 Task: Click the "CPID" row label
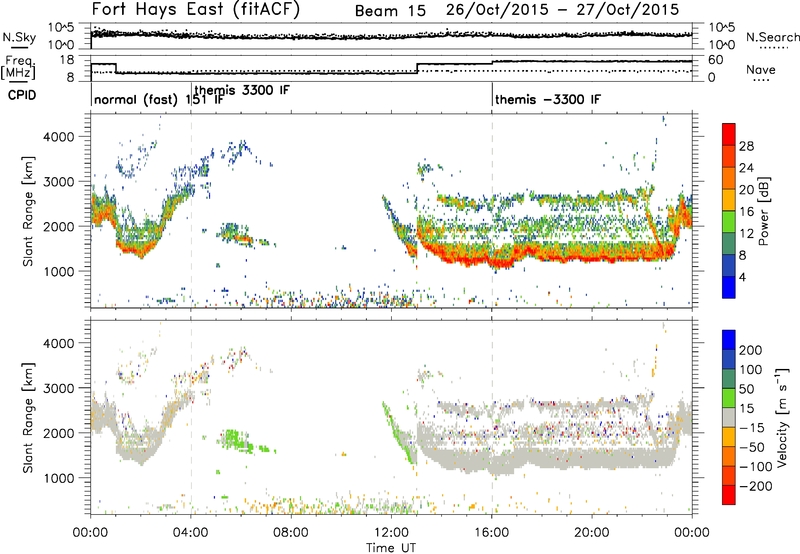click(x=22, y=95)
